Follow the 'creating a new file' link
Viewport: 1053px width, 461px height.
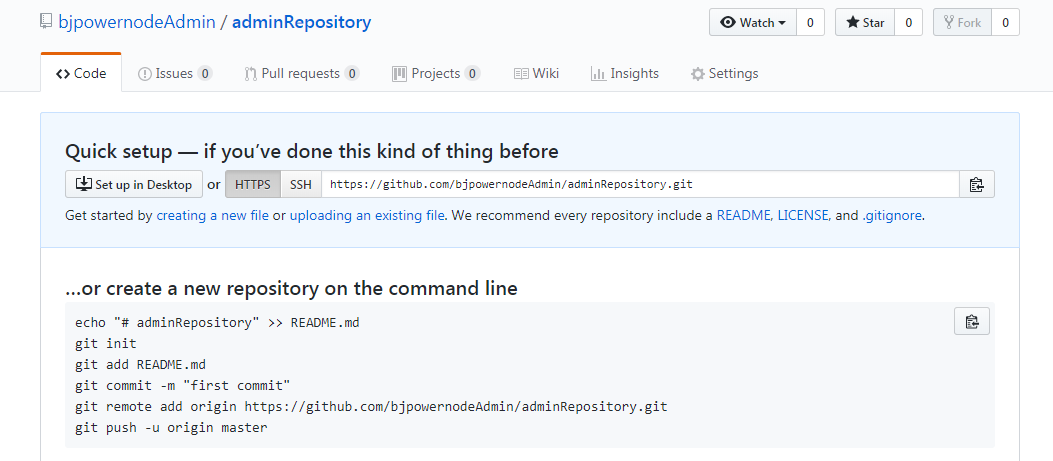[x=212, y=215]
